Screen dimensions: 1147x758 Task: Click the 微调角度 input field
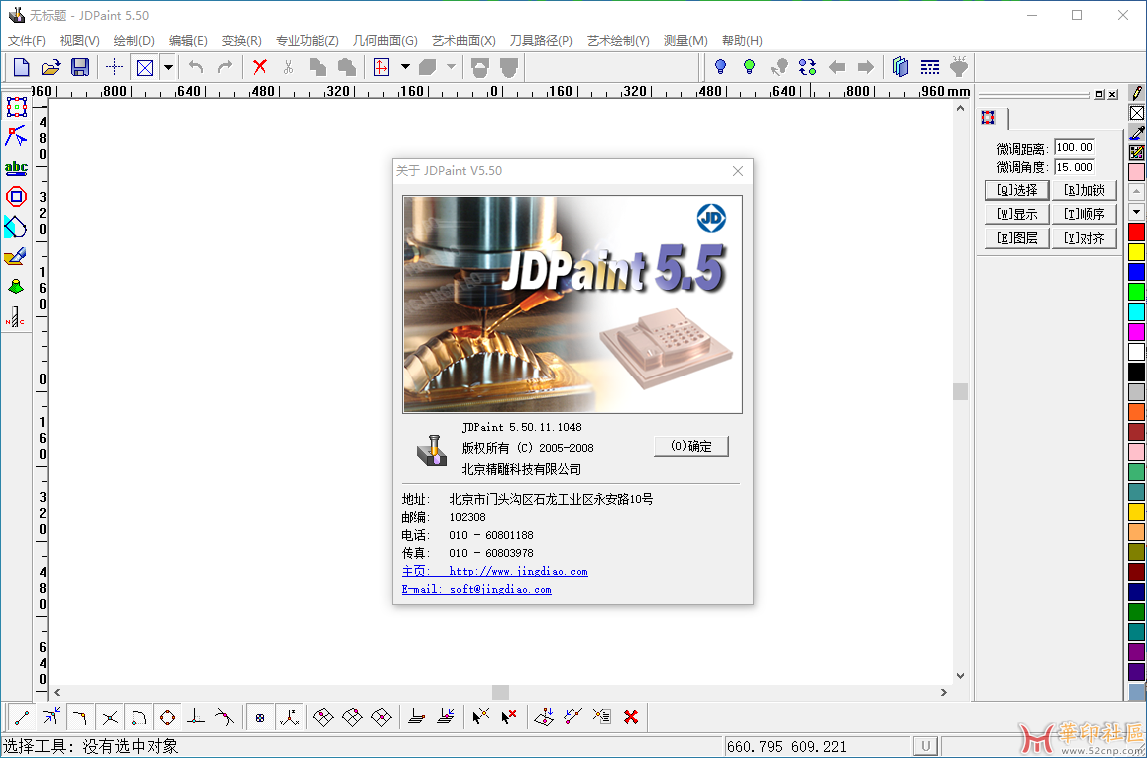pos(1075,167)
